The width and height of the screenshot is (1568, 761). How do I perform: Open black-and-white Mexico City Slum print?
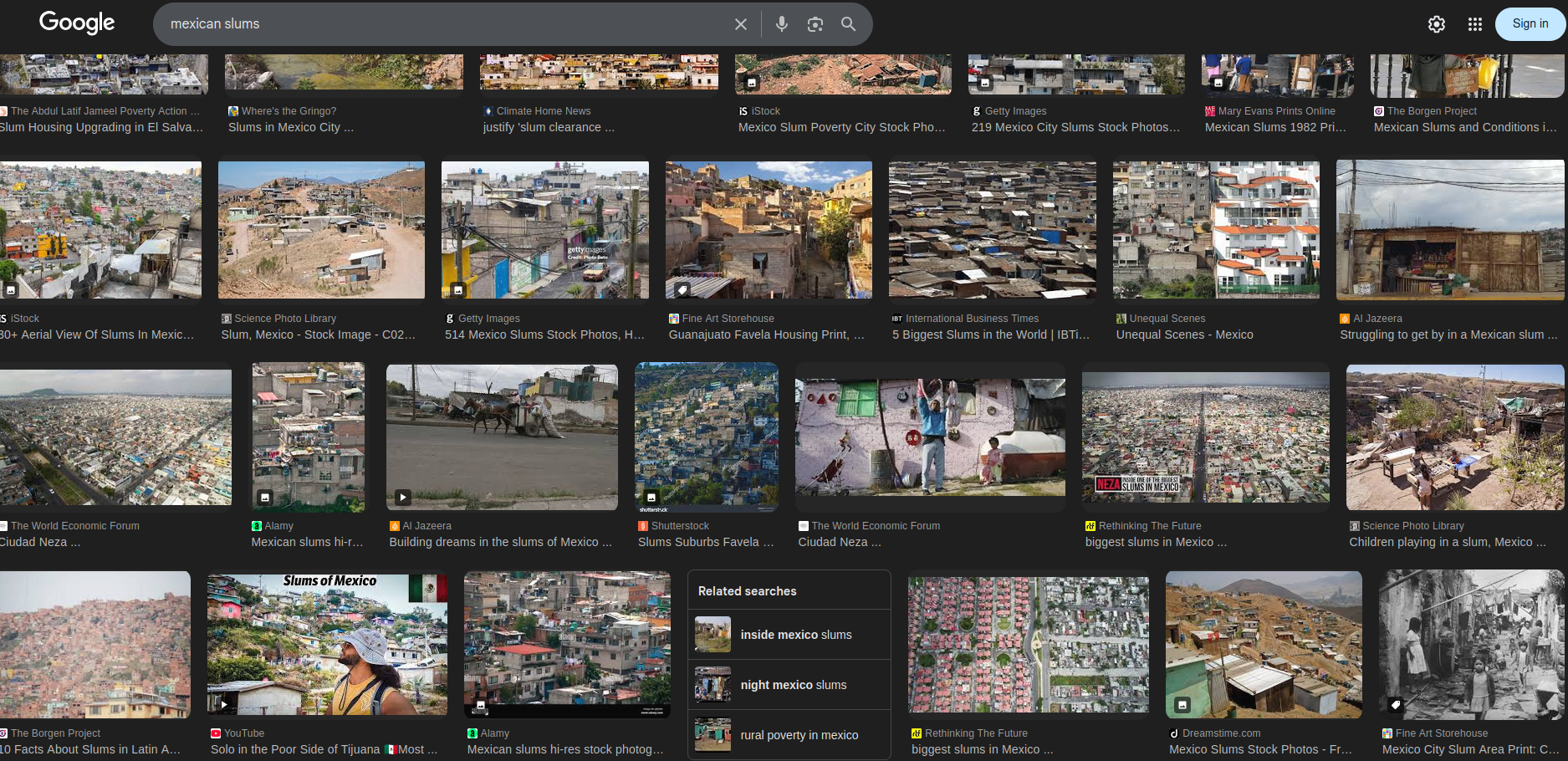click(x=1472, y=645)
